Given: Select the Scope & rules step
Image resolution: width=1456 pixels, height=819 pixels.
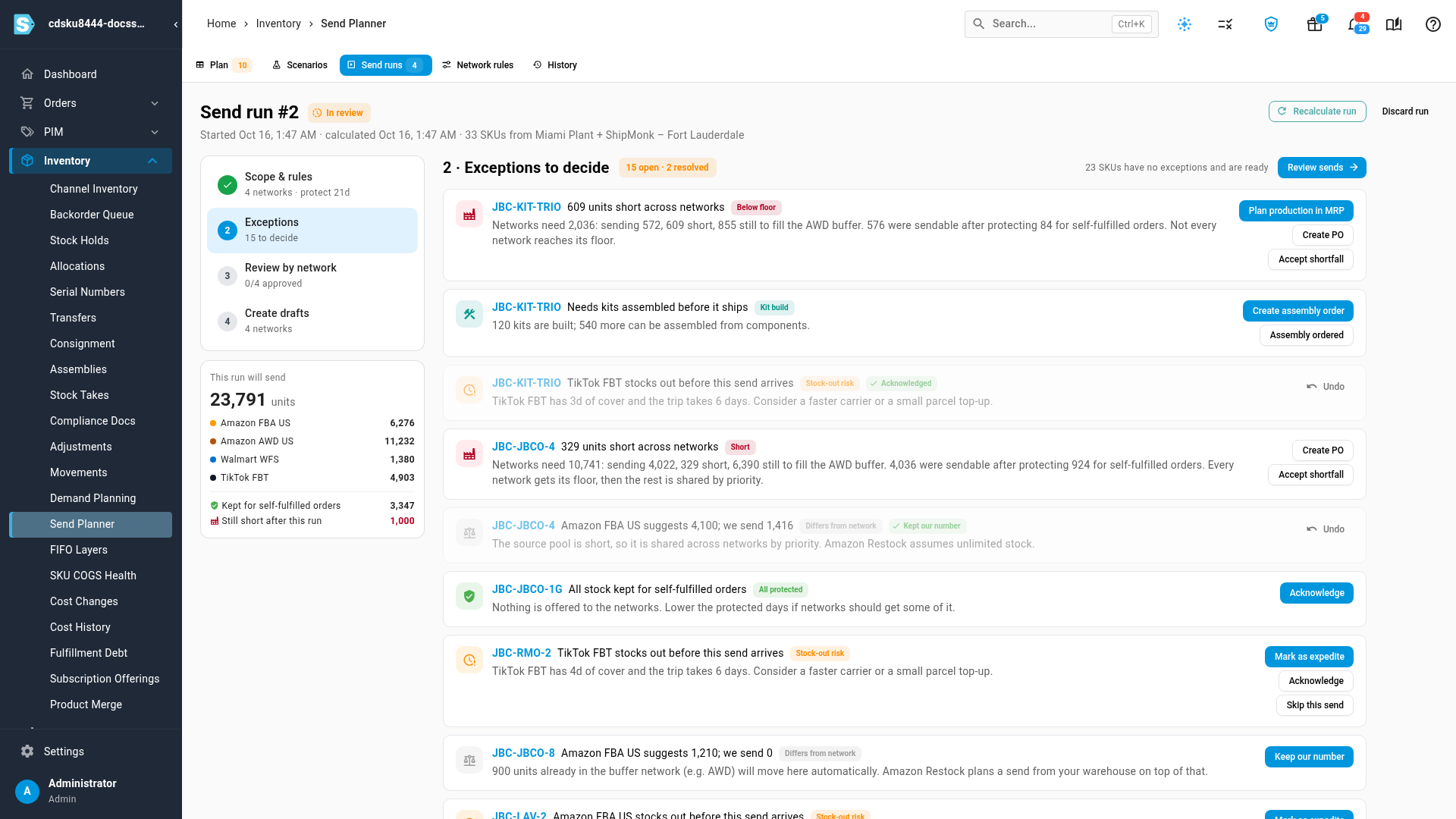Looking at the screenshot, I should click(x=312, y=184).
